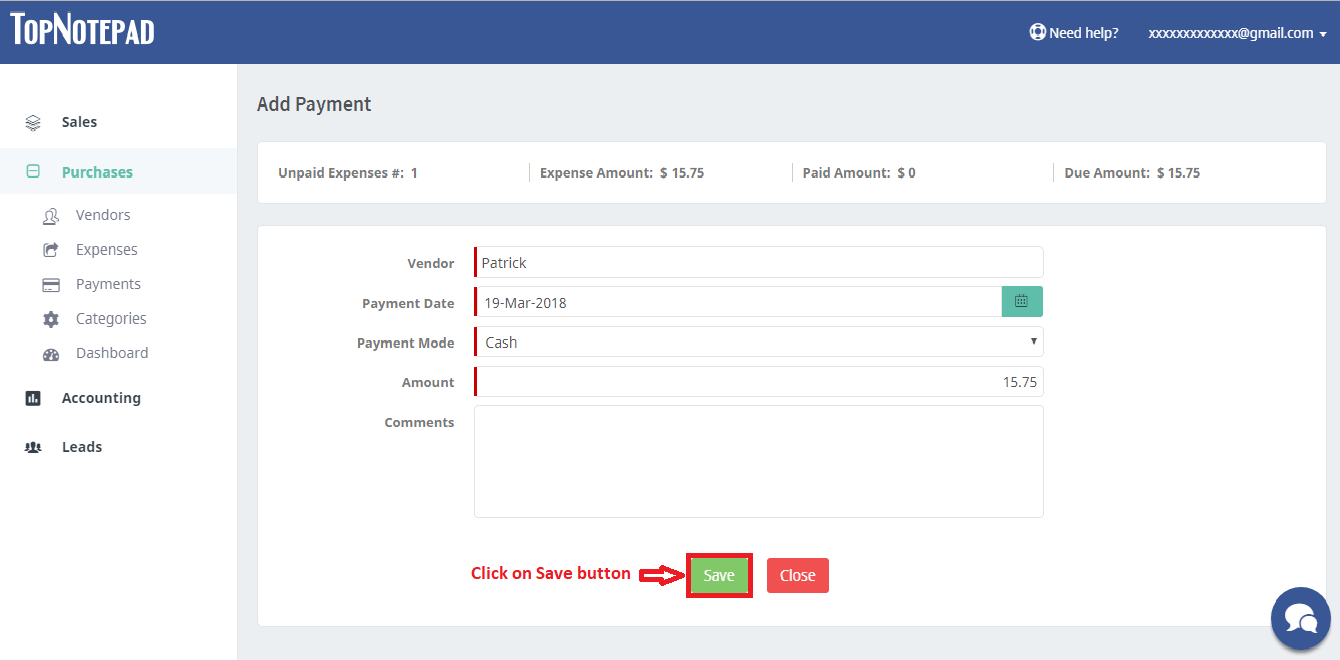Open the Purchases Dashboard
This screenshot has height=660, width=1340.
[x=112, y=353]
